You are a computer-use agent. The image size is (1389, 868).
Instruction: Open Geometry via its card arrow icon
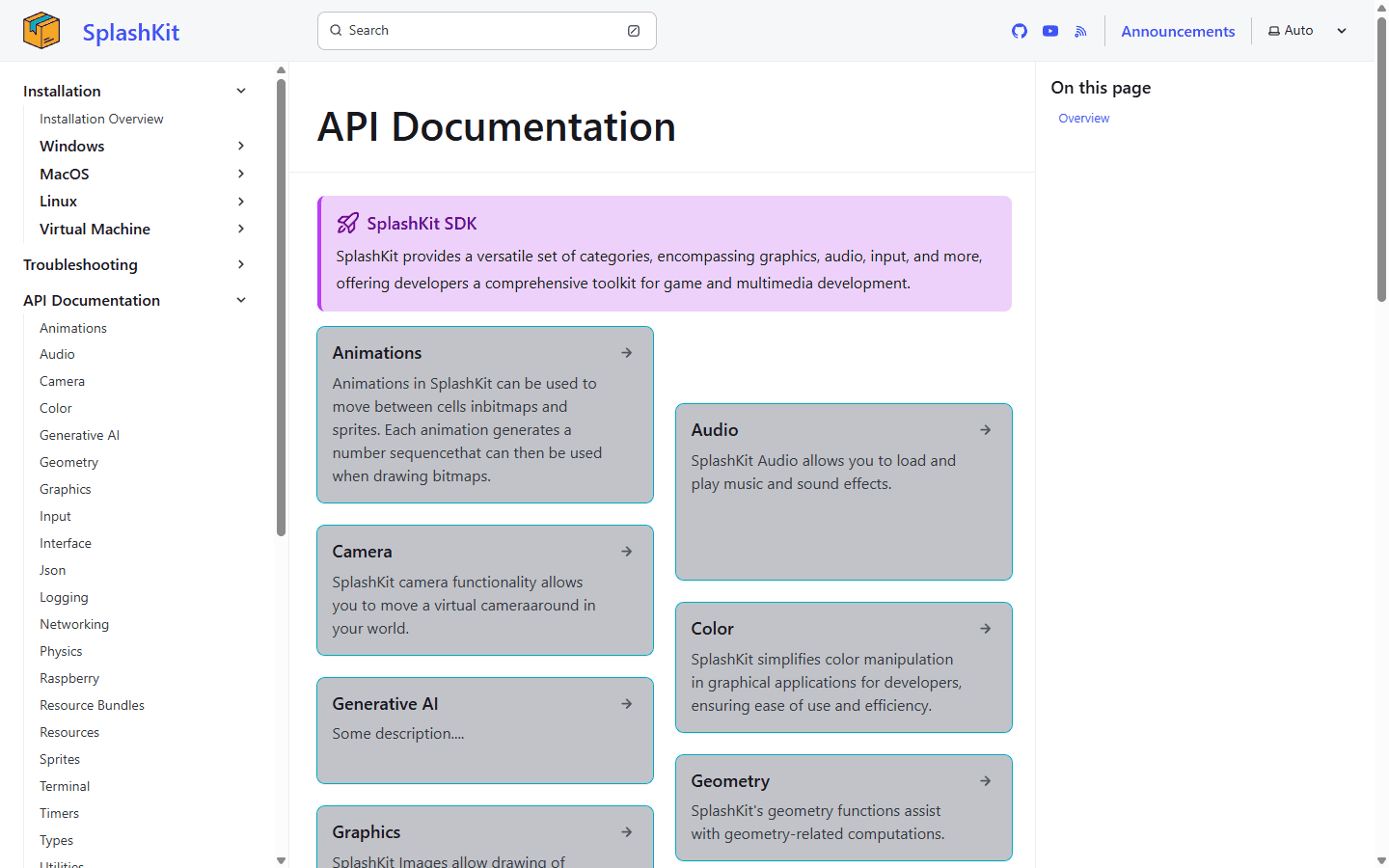point(985,780)
